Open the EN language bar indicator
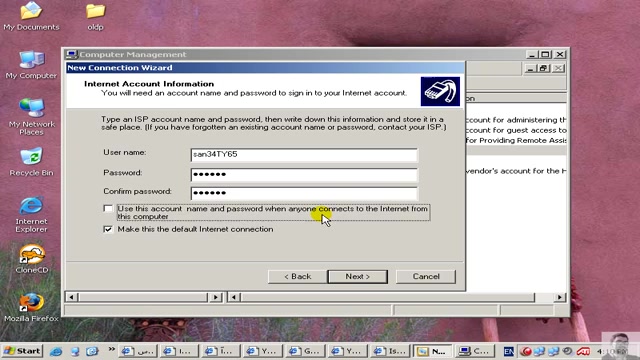This screenshot has width=640, height=360. [x=509, y=351]
